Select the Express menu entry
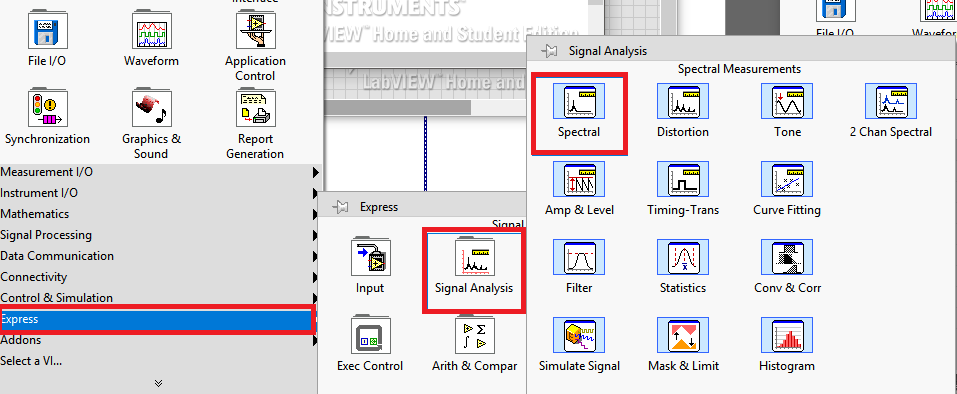The height and width of the screenshot is (394, 957). point(157,319)
